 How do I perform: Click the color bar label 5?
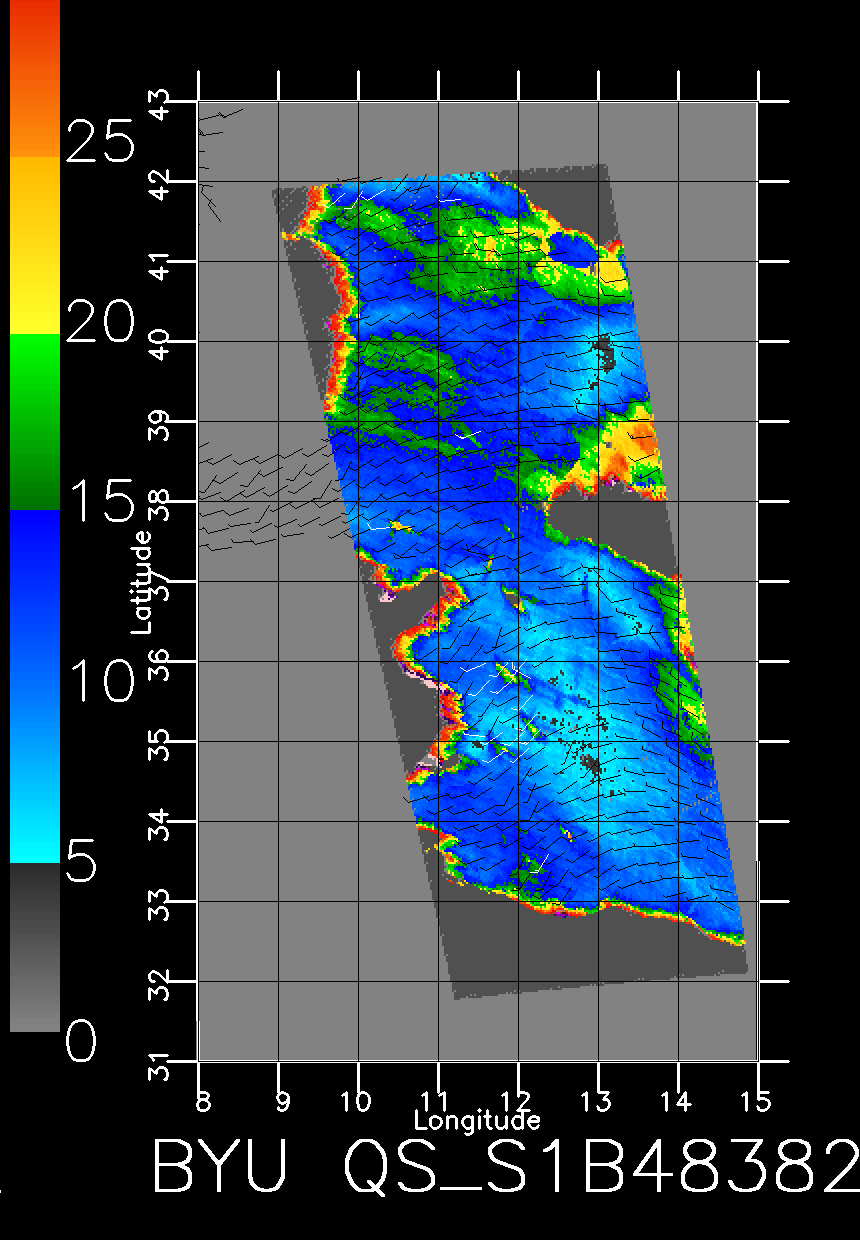coord(82,861)
